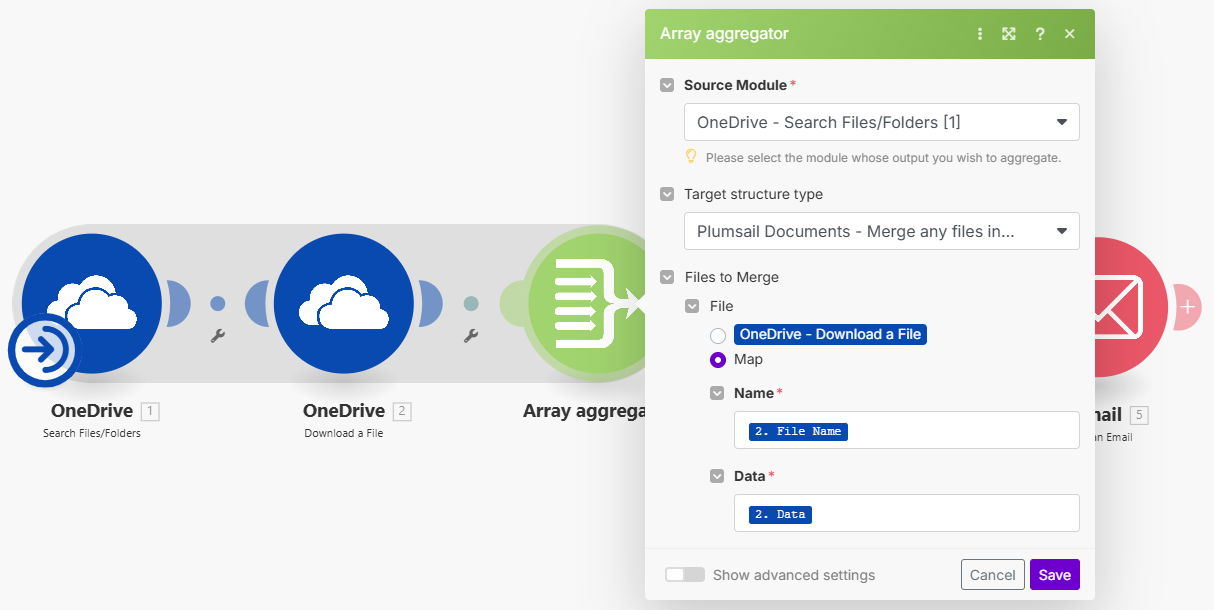Click the 'Please select the module' hint text
The height and width of the screenshot is (610, 1214).
tap(883, 158)
